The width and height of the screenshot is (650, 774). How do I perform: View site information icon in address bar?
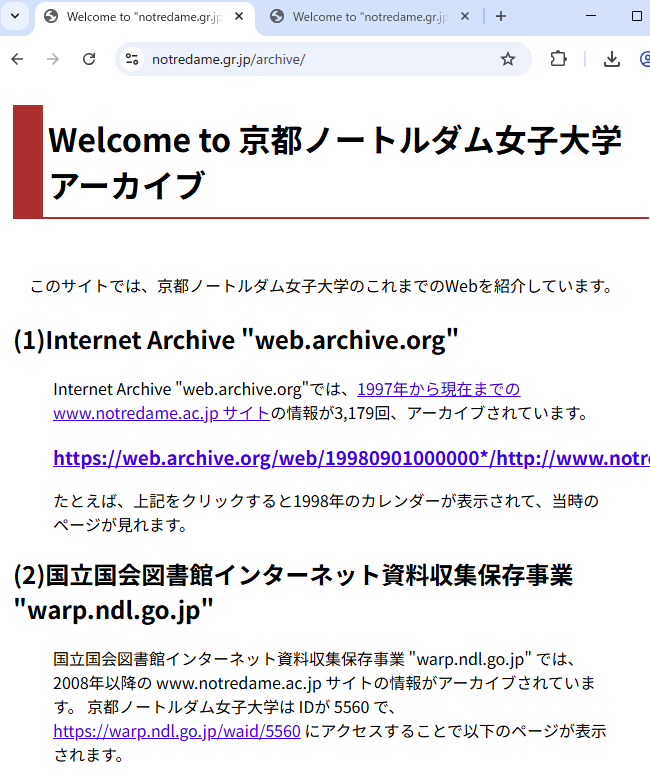[132, 59]
